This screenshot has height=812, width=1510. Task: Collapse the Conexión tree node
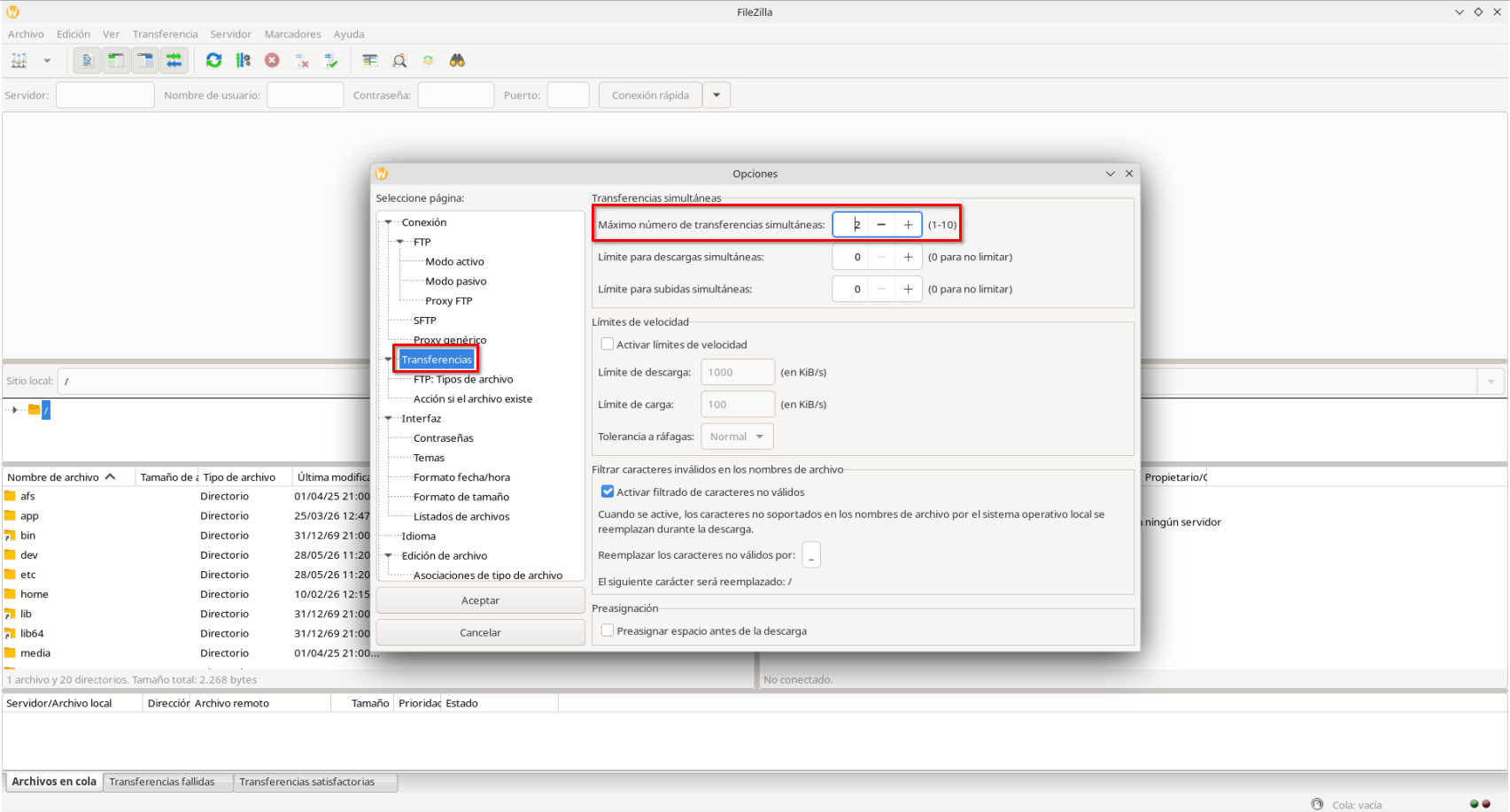388,222
